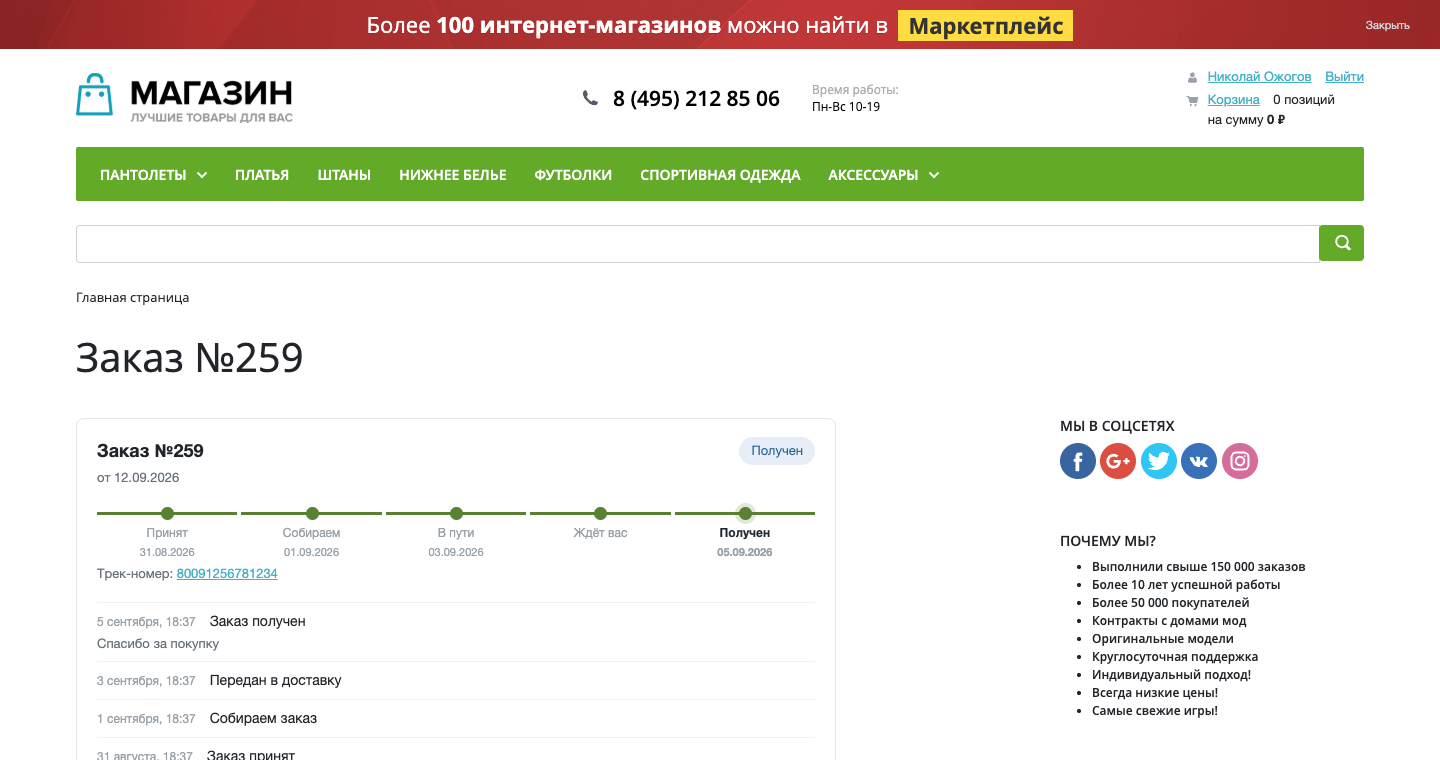Viewport: 1440px width, 760px height.
Task: Click the Собираем progress step marker
Action: (x=312, y=514)
